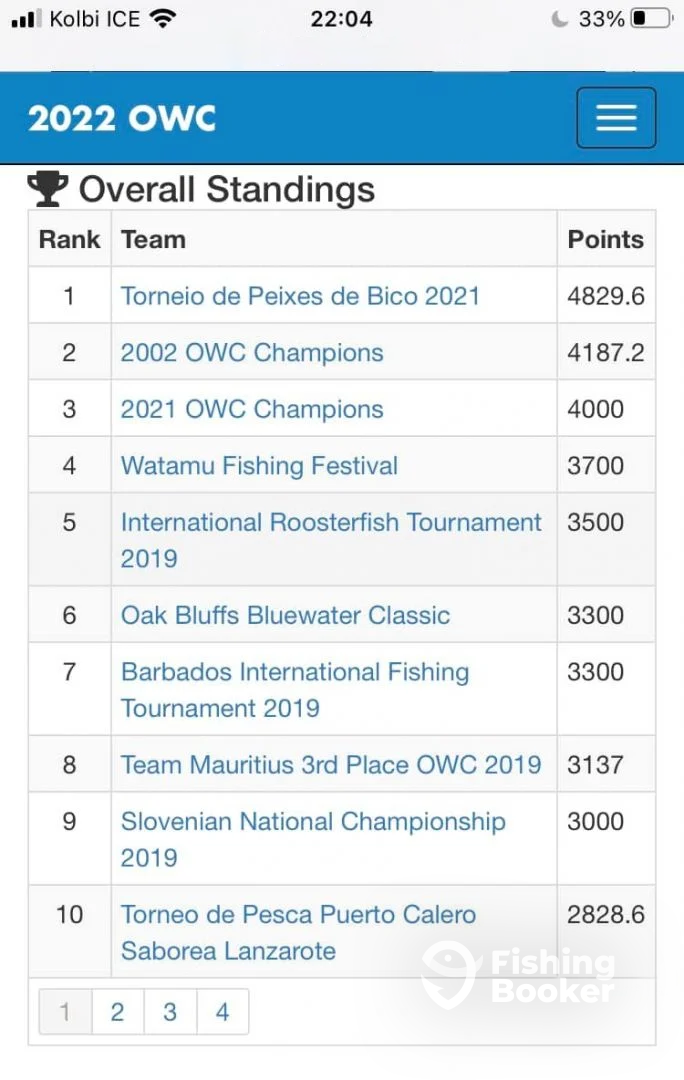This screenshot has height=1080, width=684.
Task: Open the 2002 OWC Champions team
Action: tap(252, 353)
